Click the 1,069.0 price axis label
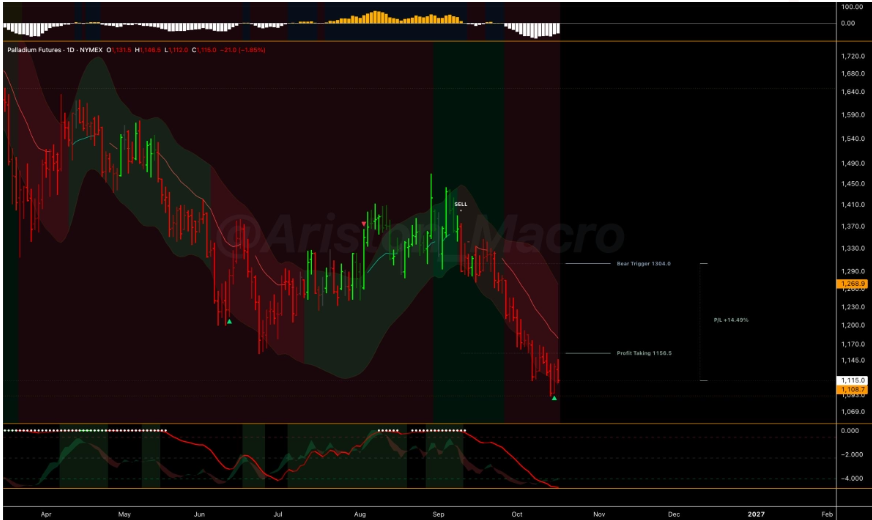 (x=853, y=412)
